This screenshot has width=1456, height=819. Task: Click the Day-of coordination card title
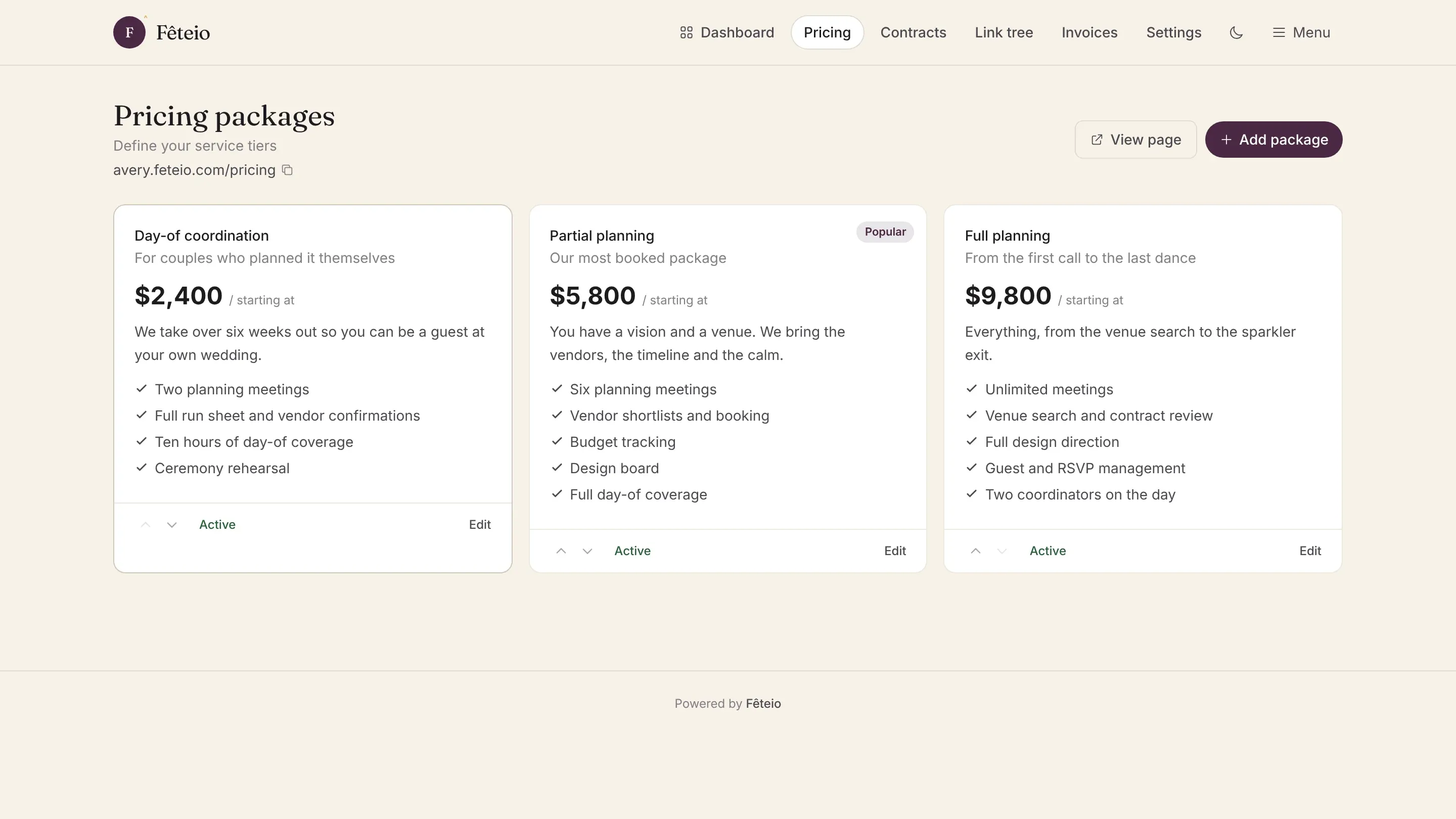tap(201, 236)
